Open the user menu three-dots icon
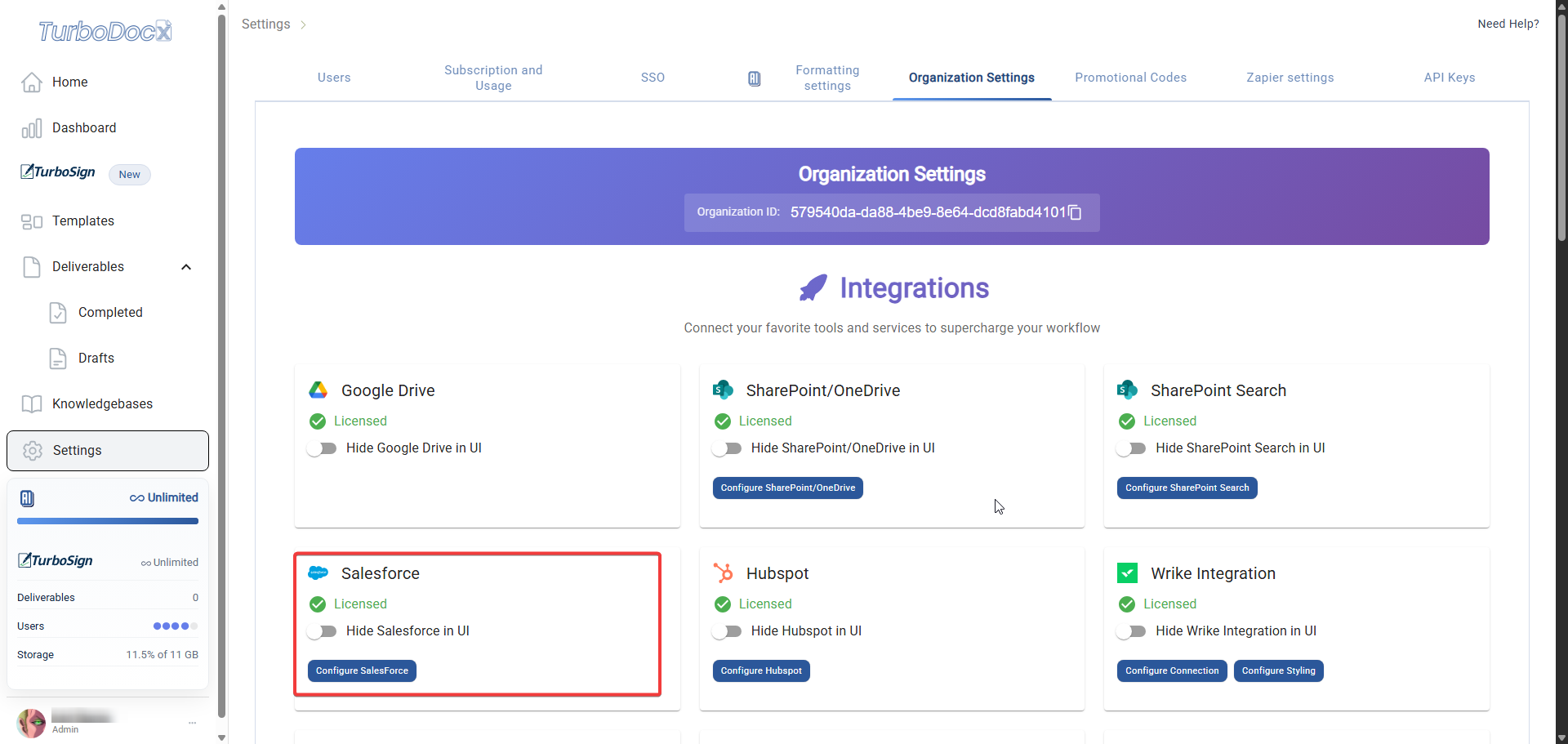 (x=192, y=723)
